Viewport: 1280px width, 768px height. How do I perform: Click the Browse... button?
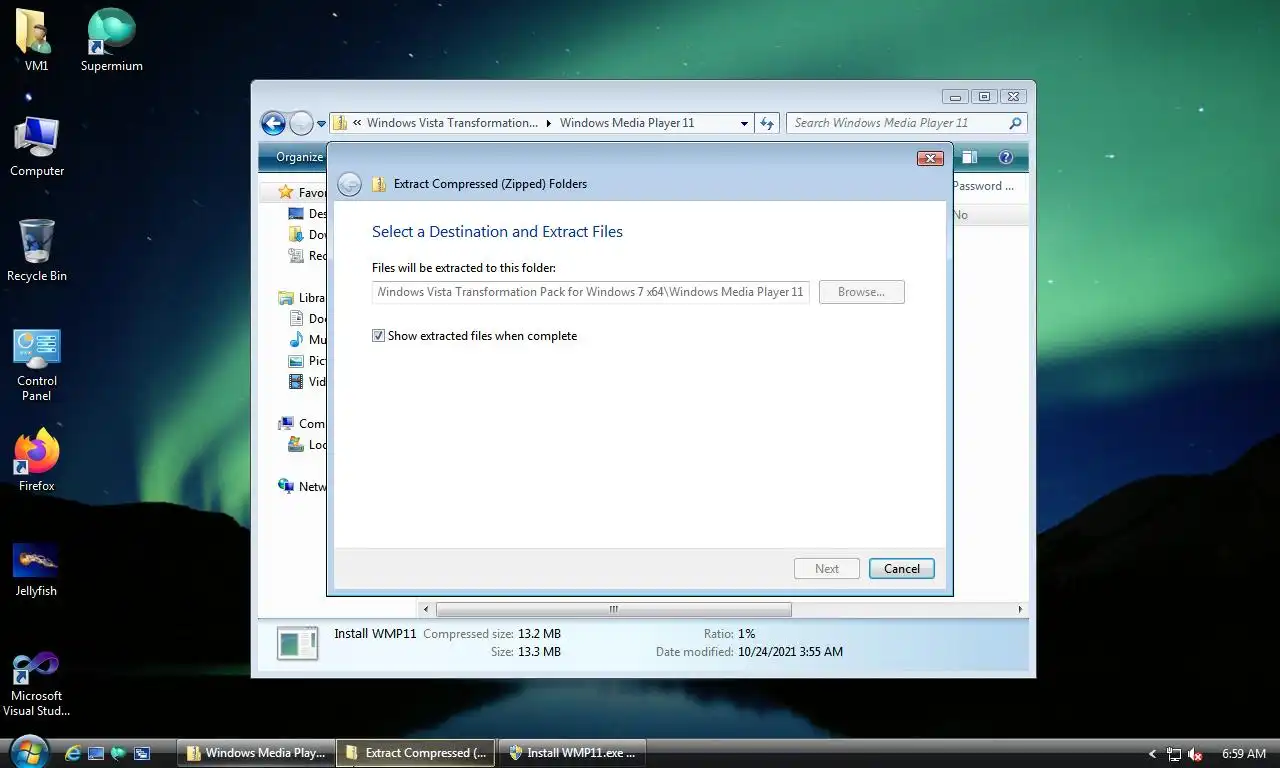[861, 292]
